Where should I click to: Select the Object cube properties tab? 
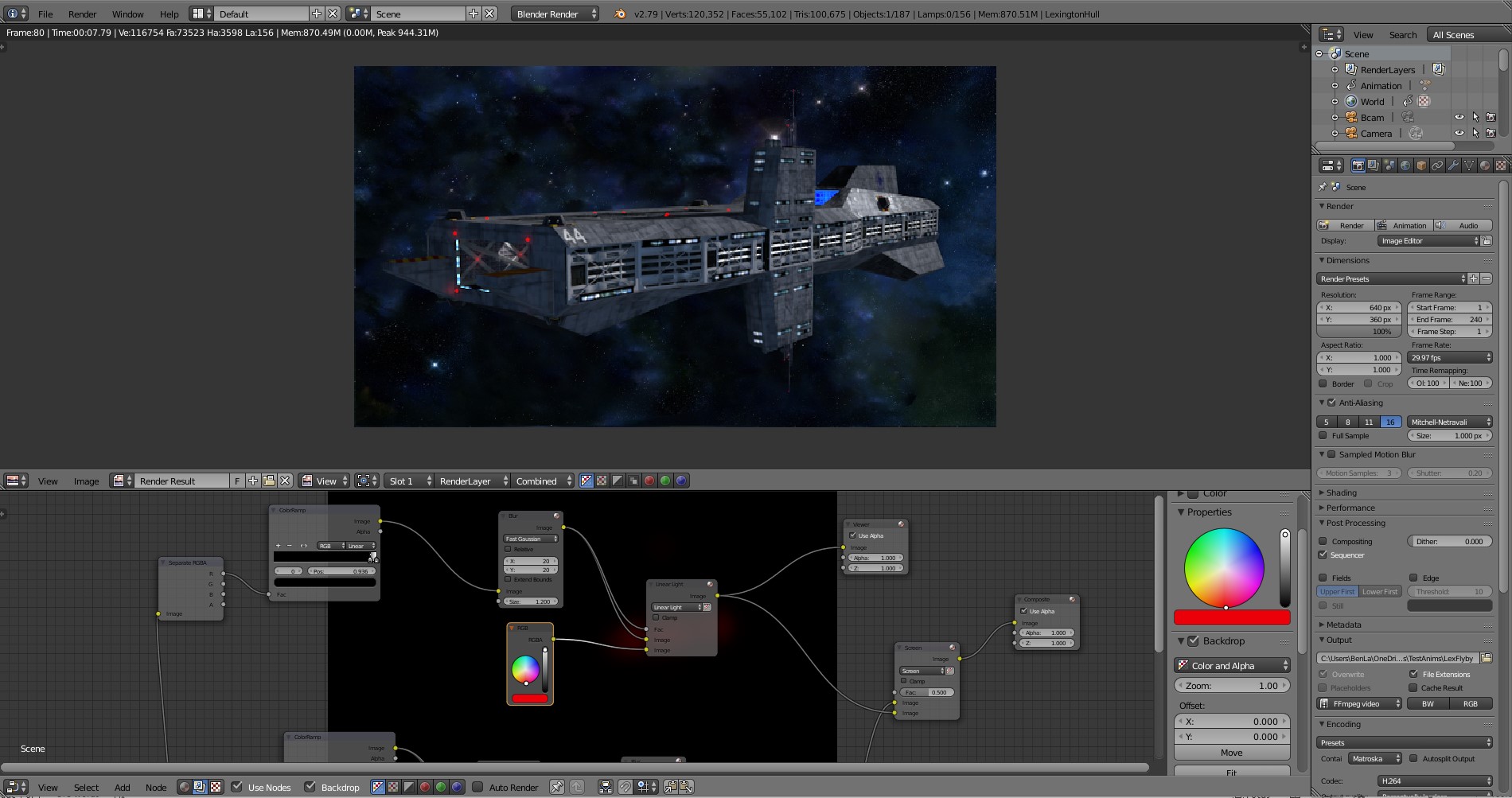pos(1421,165)
